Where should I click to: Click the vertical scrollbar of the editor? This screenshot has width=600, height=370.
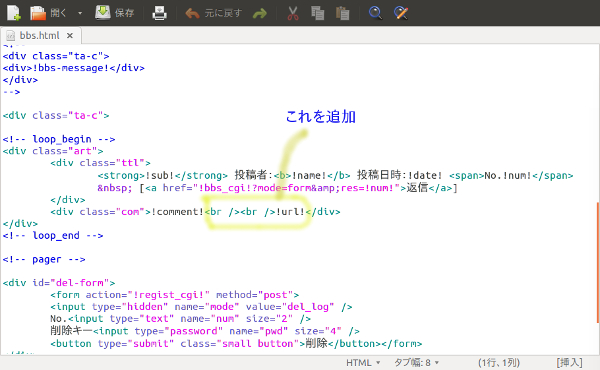pos(597,262)
